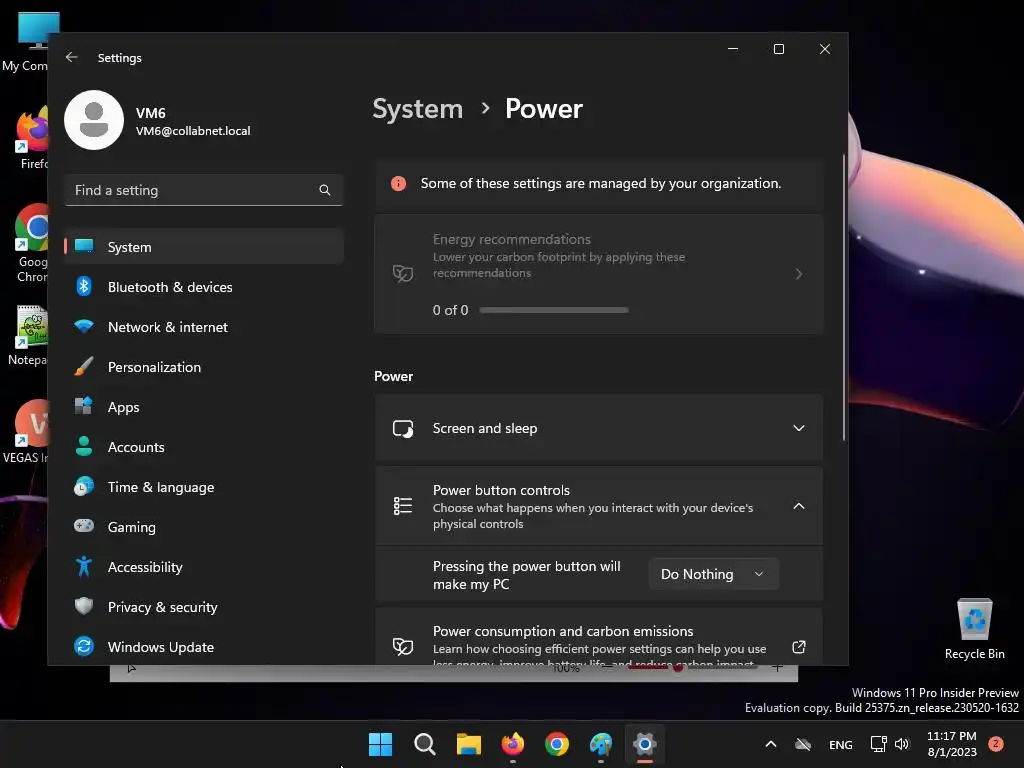Open Windows Update settings
Image resolution: width=1024 pixels, height=768 pixels.
(x=204, y=647)
